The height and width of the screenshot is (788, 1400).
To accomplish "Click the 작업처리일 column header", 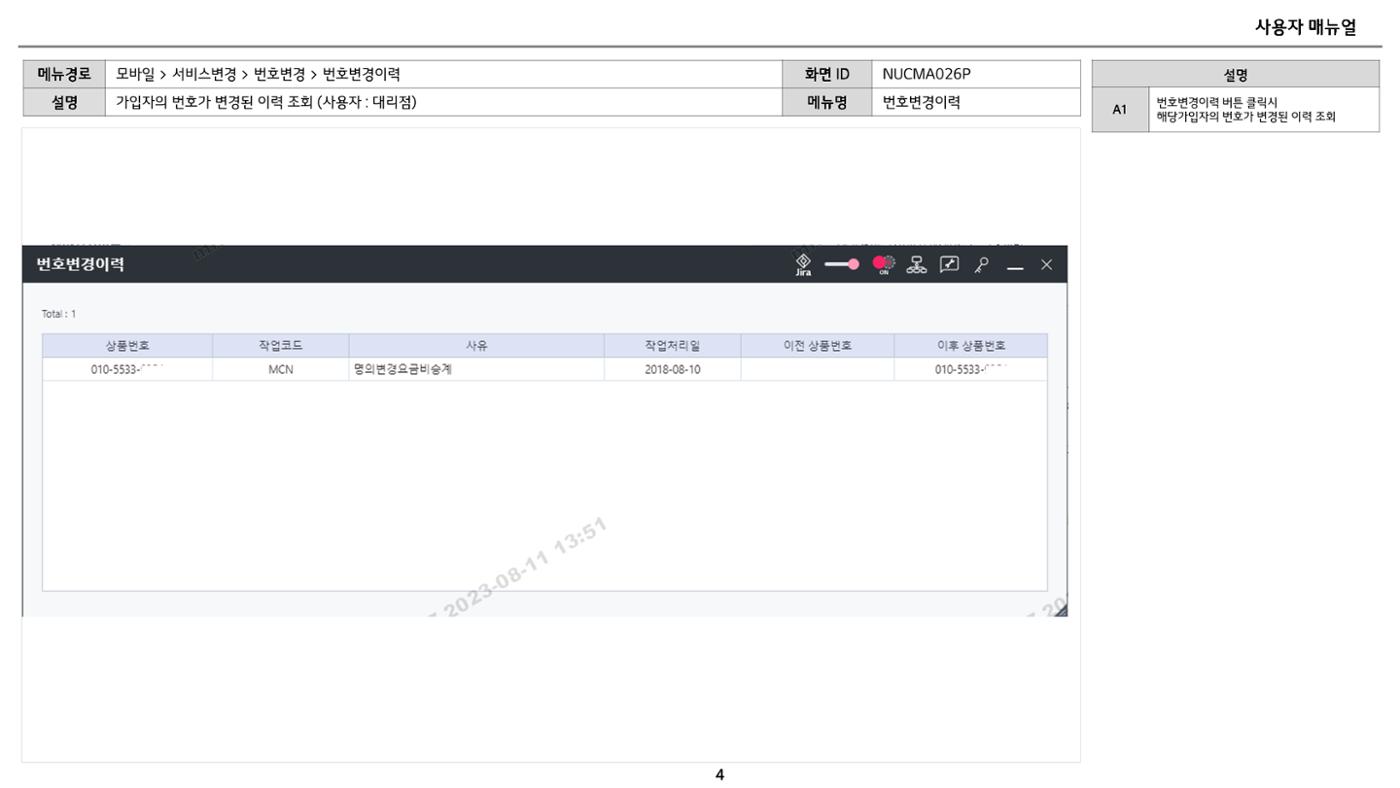I will (x=673, y=346).
